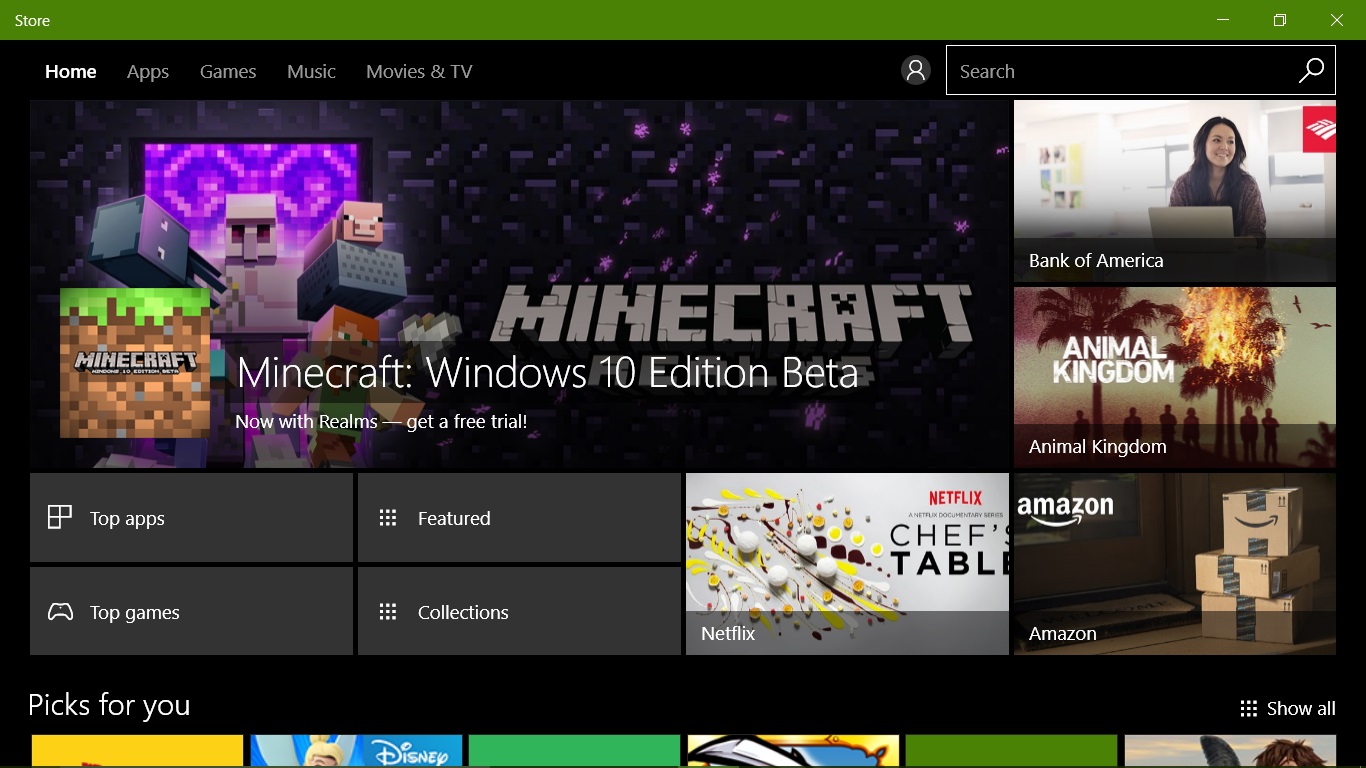Open the Animal Kingdom tile
Image resolution: width=1366 pixels, height=768 pixels.
coord(1175,377)
